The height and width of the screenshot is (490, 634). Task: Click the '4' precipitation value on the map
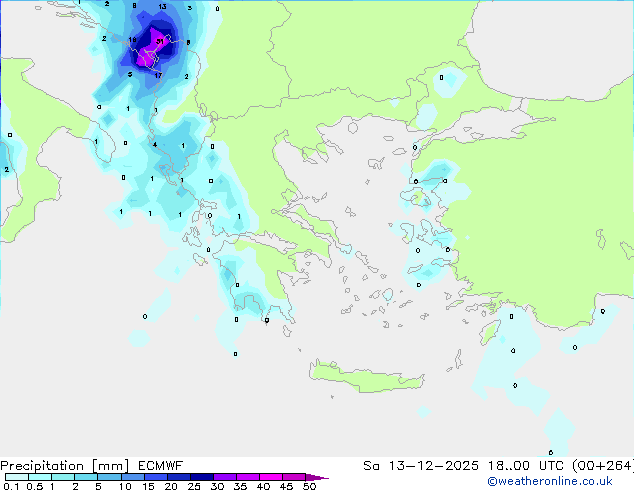point(155,145)
